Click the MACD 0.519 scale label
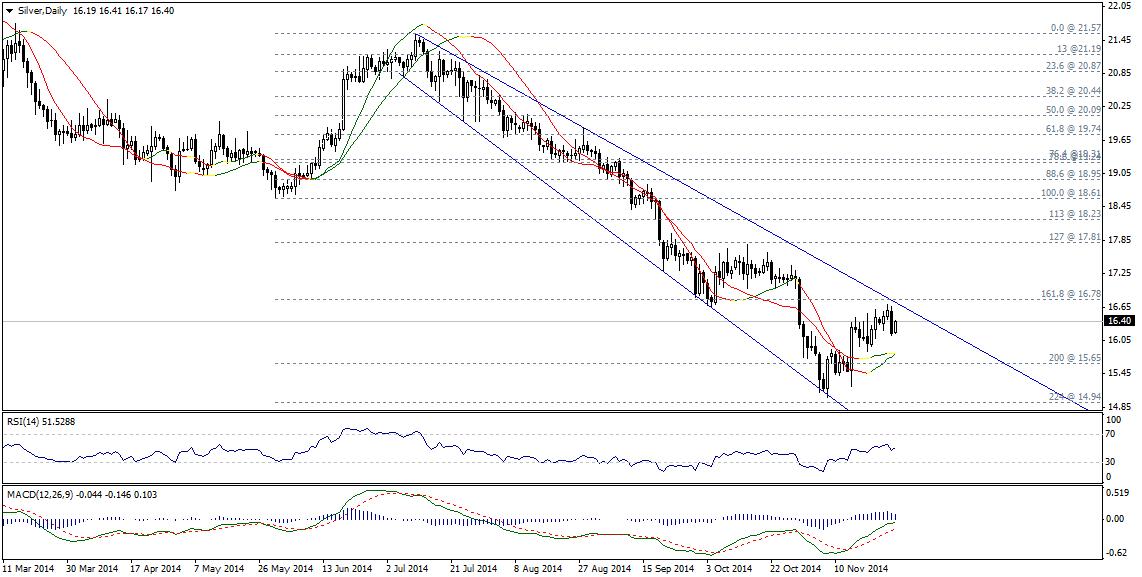Image resolution: width=1142 pixels, height=577 pixels. click(1116, 493)
